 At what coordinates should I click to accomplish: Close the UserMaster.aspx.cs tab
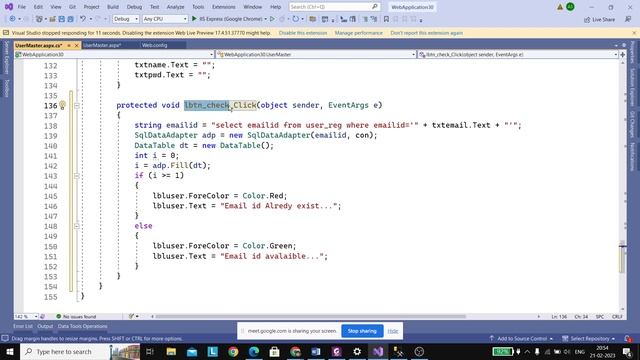pyautogui.click(x=76, y=45)
